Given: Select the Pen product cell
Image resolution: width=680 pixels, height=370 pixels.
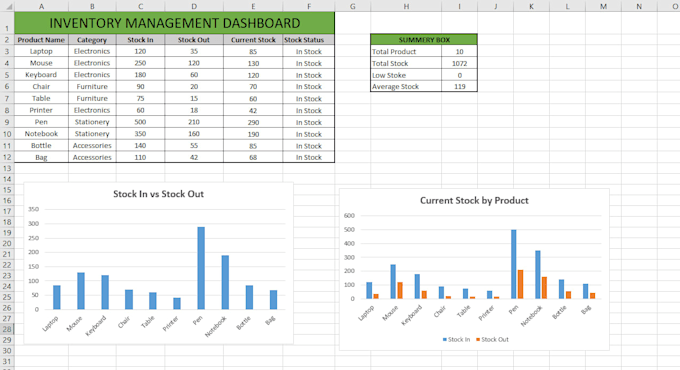Looking at the screenshot, I should [x=41, y=122].
